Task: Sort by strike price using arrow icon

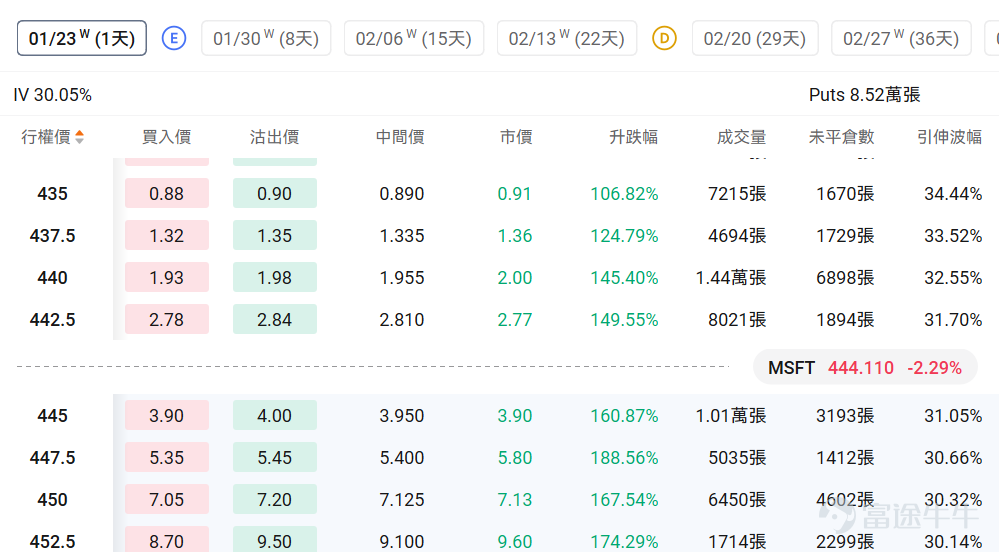Action: (80, 136)
